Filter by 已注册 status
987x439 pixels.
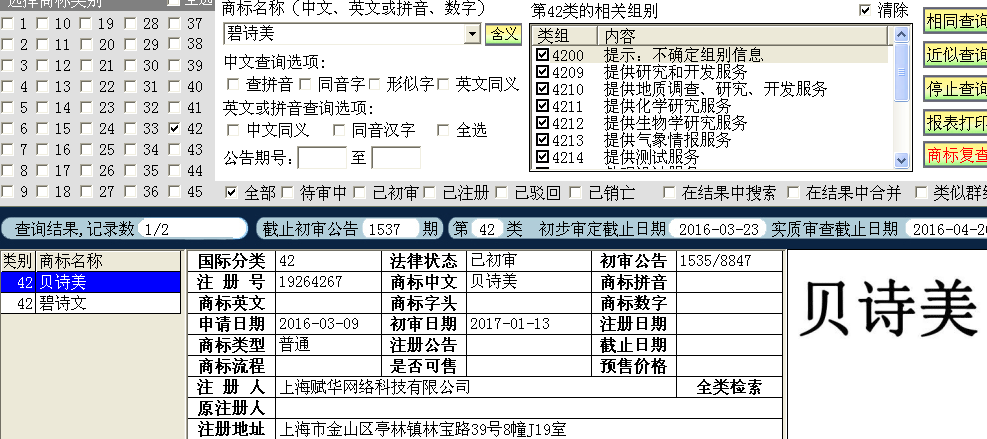coord(430,192)
